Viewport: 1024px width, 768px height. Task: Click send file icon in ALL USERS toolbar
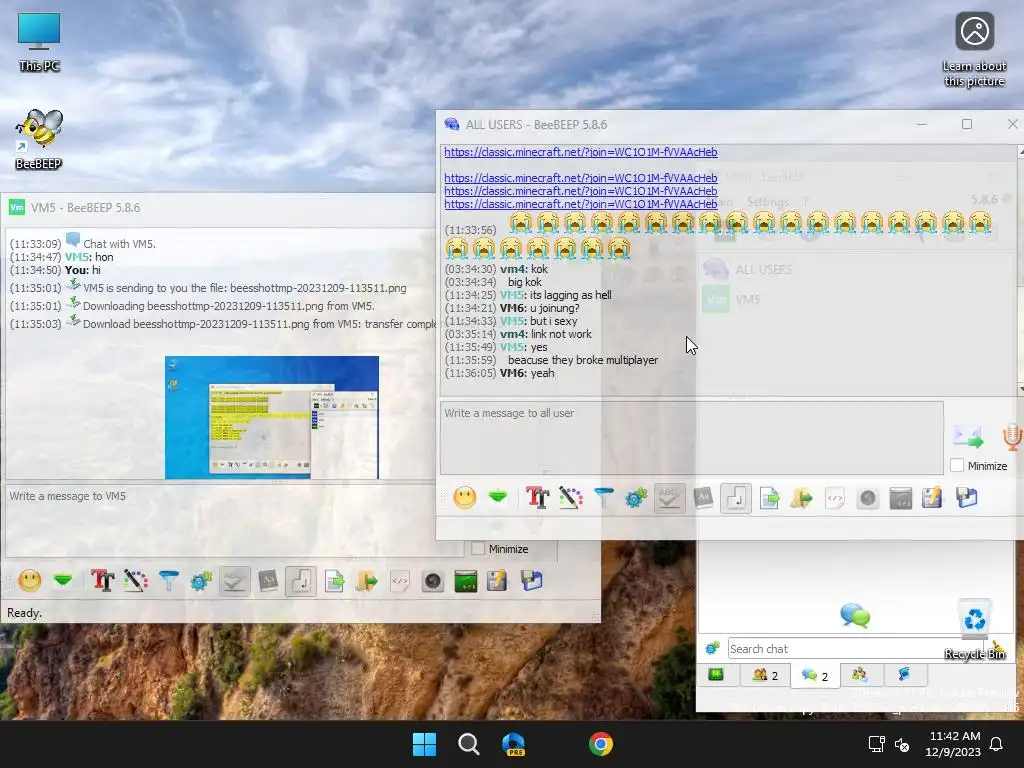tap(769, 498)
